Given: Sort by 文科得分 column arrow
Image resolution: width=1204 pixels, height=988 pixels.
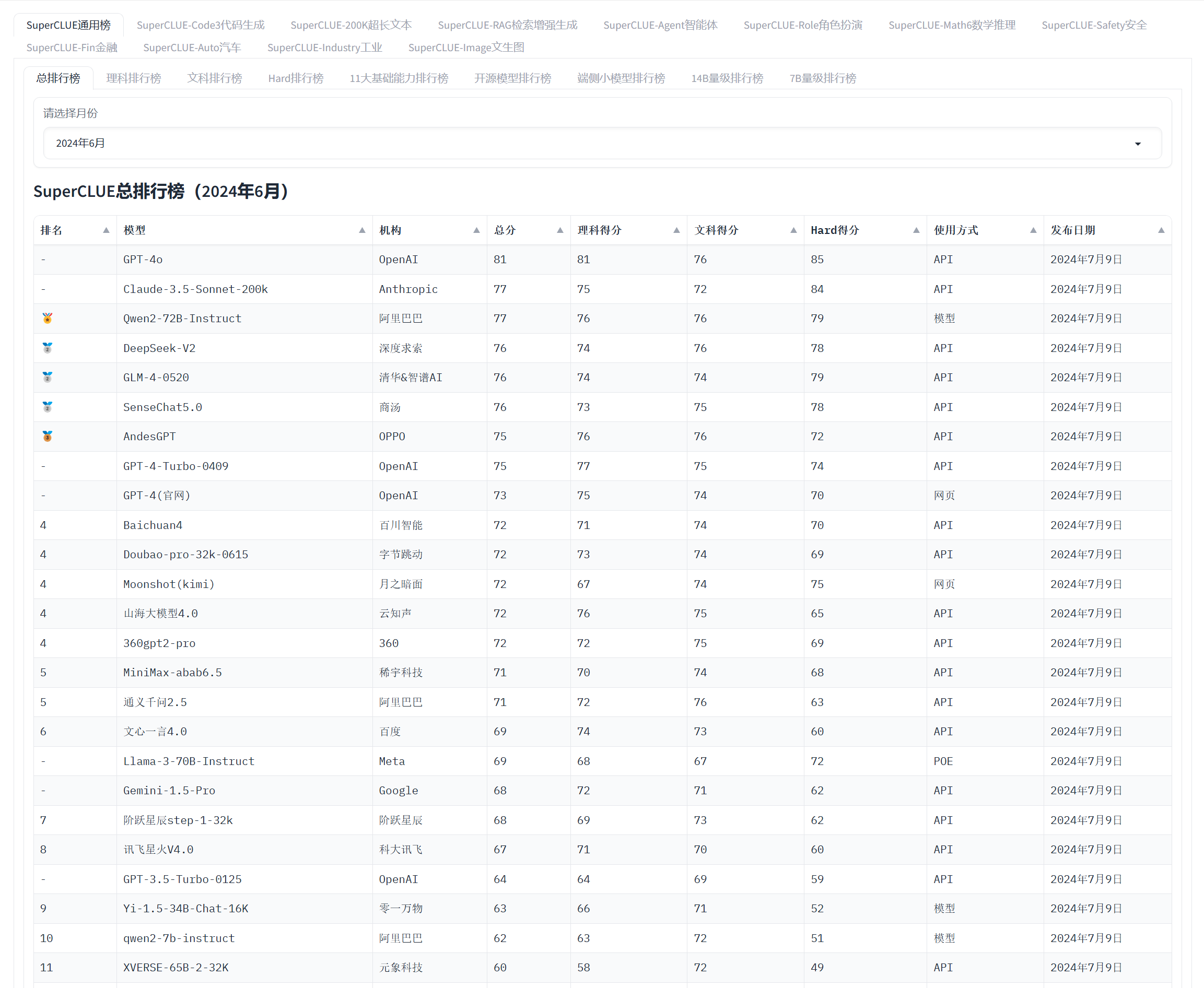Looking at the screenshot, I should pyautogui.click(x=793, y=230).
